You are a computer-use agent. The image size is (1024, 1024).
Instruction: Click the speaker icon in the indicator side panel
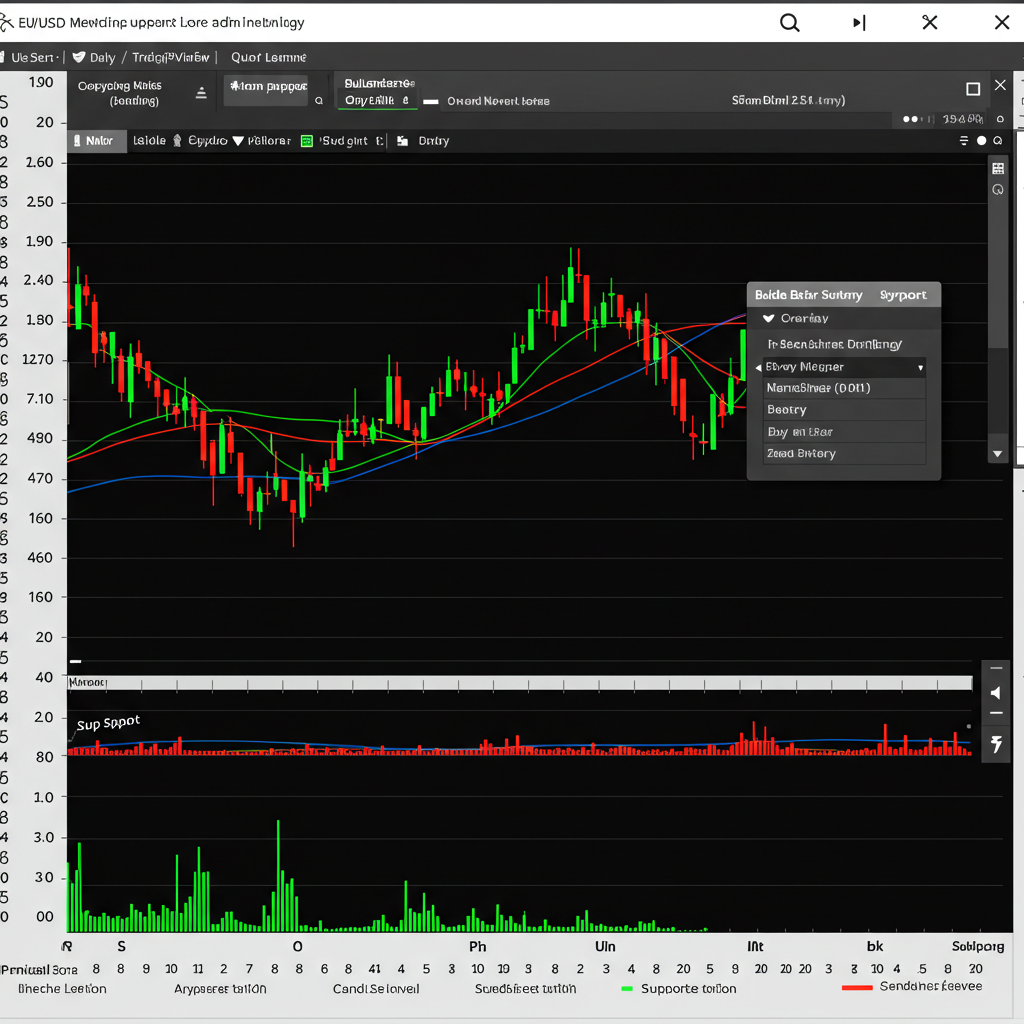pos(996,693)
